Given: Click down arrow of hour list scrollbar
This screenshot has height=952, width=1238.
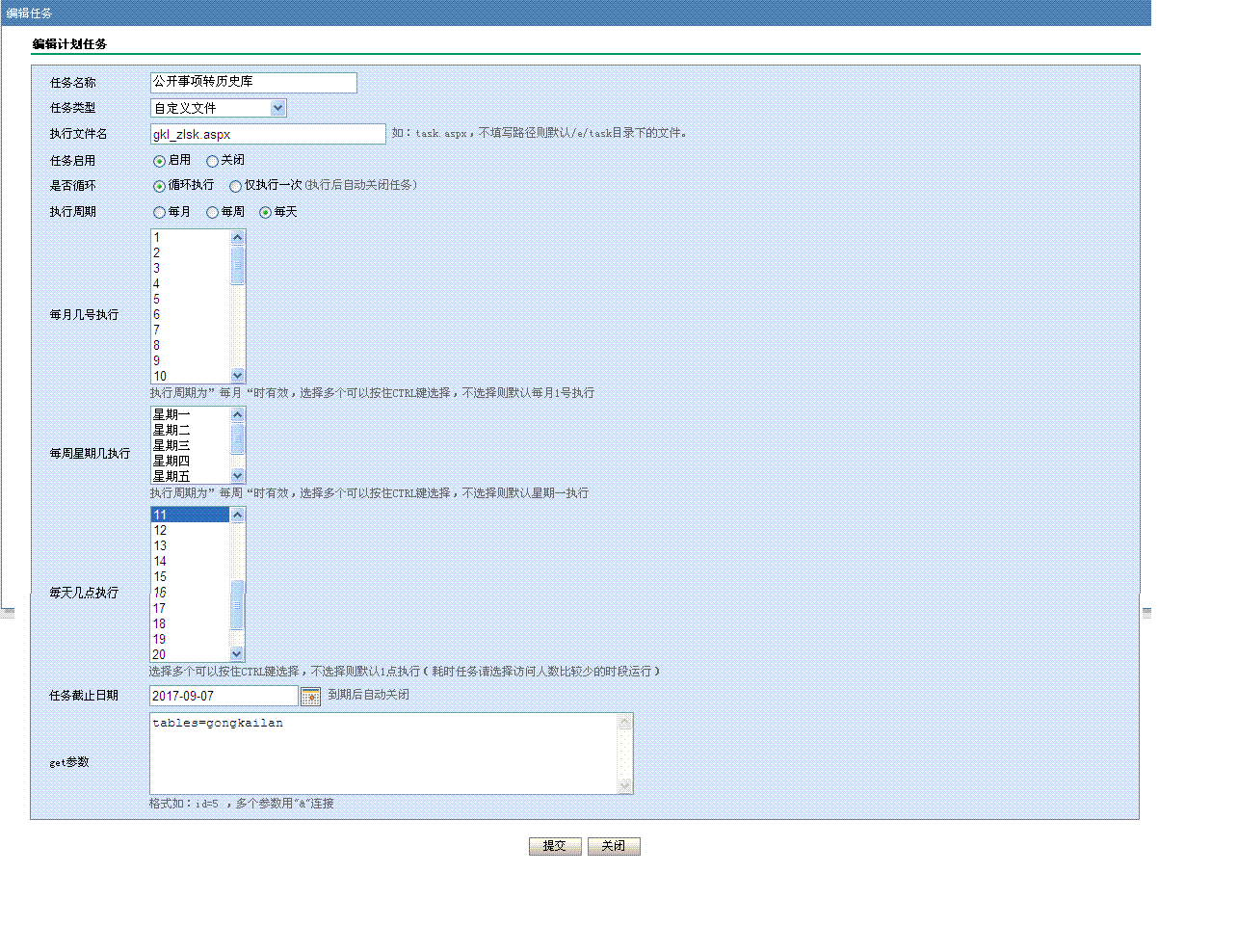Looking at the screenshot, I should pos(238,654).
